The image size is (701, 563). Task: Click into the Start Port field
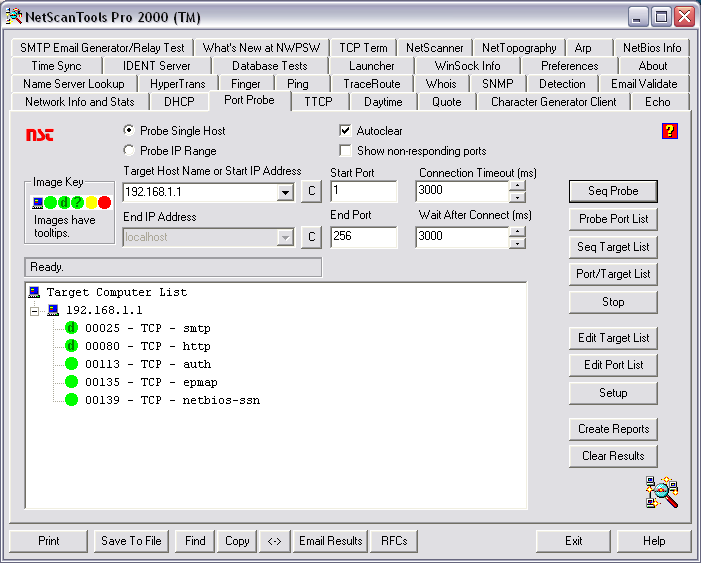[363, 191]
